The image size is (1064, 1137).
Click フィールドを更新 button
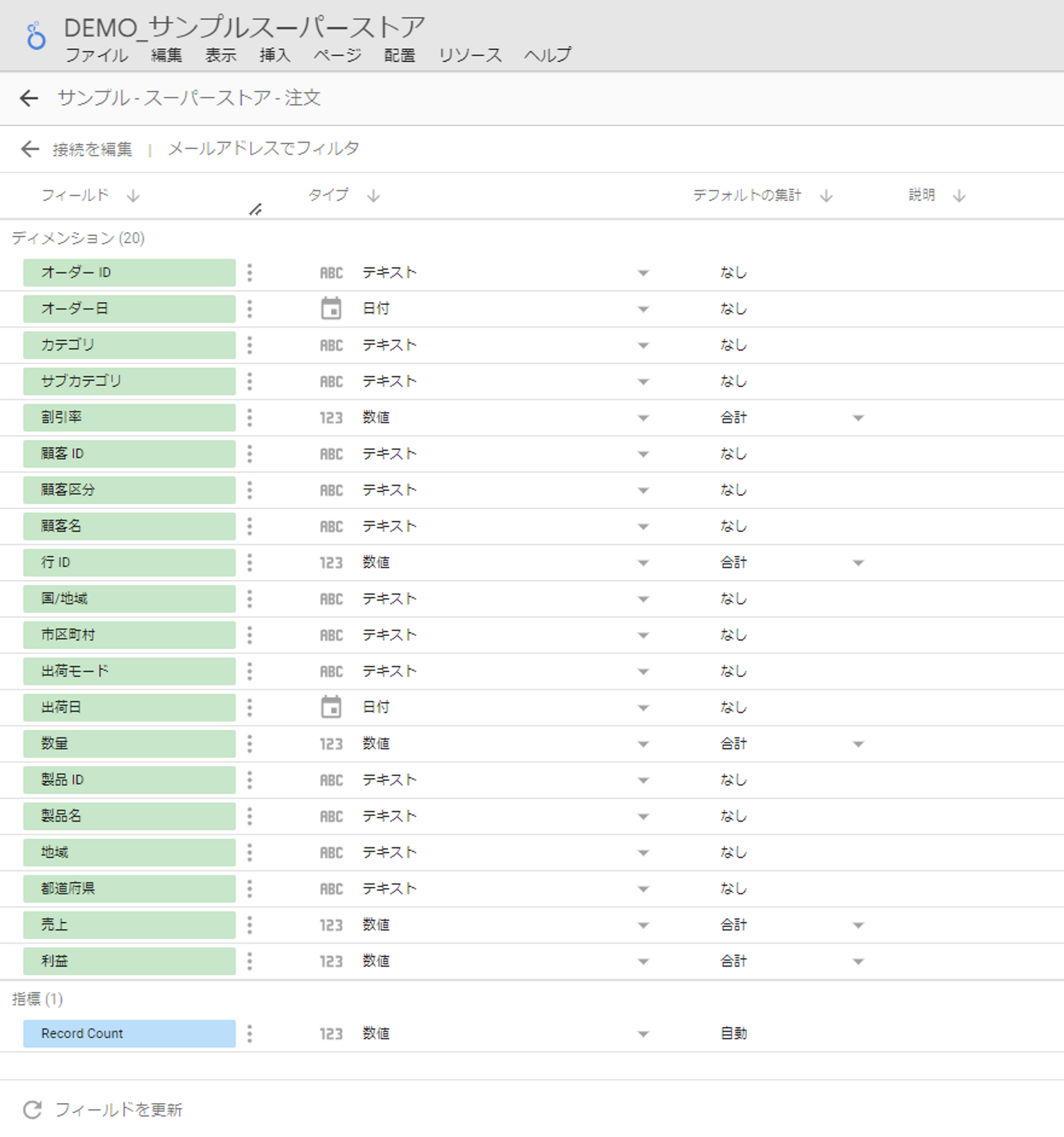pos(118,1110)
